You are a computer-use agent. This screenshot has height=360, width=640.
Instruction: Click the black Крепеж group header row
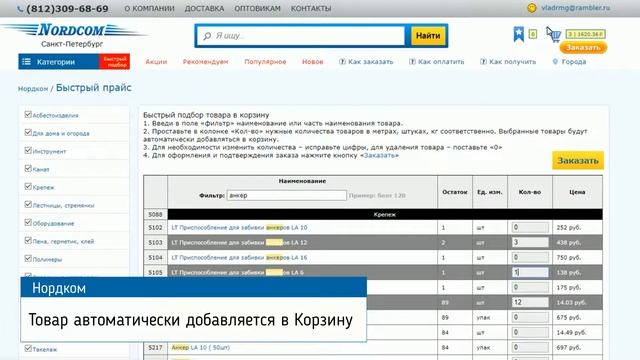[385, 214]
